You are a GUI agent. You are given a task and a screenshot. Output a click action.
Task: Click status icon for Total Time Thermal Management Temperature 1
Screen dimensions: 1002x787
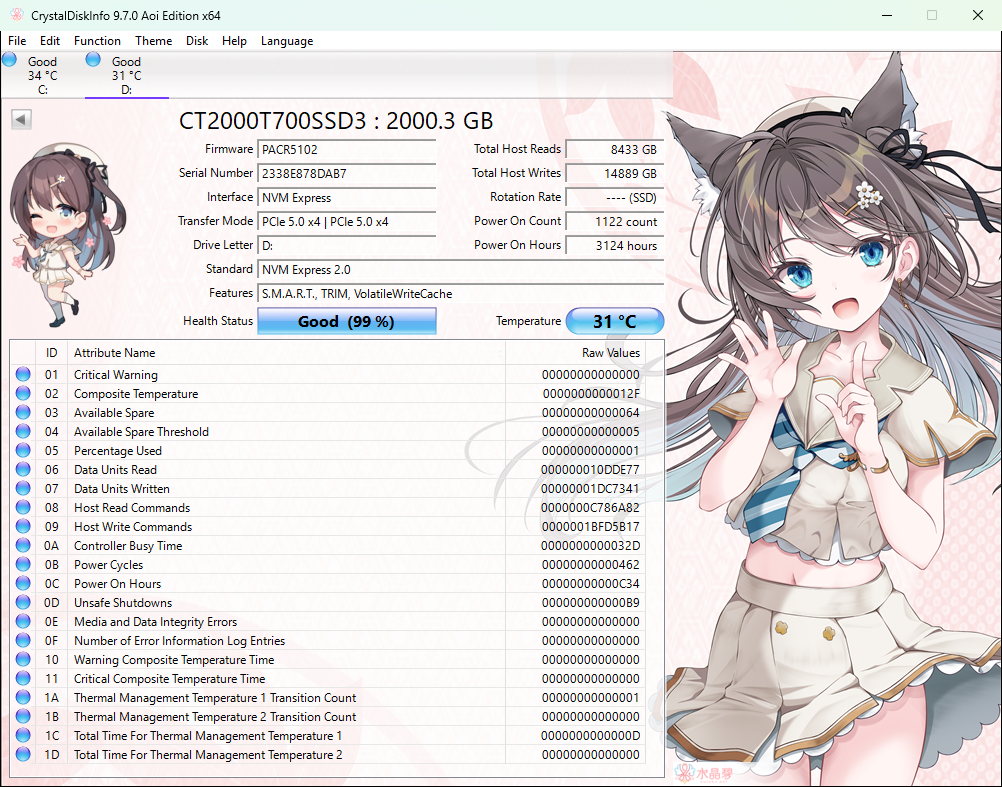[x=23, y=735]
